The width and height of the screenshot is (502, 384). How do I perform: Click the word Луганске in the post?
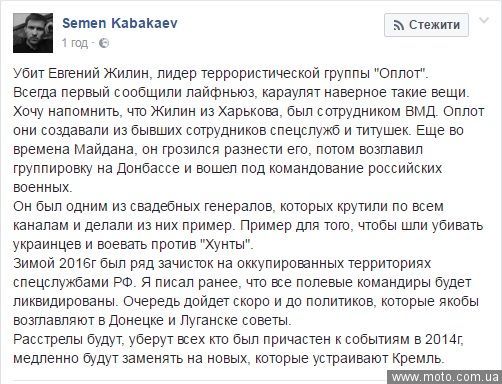pyautogui.click(x=208, y=321)
